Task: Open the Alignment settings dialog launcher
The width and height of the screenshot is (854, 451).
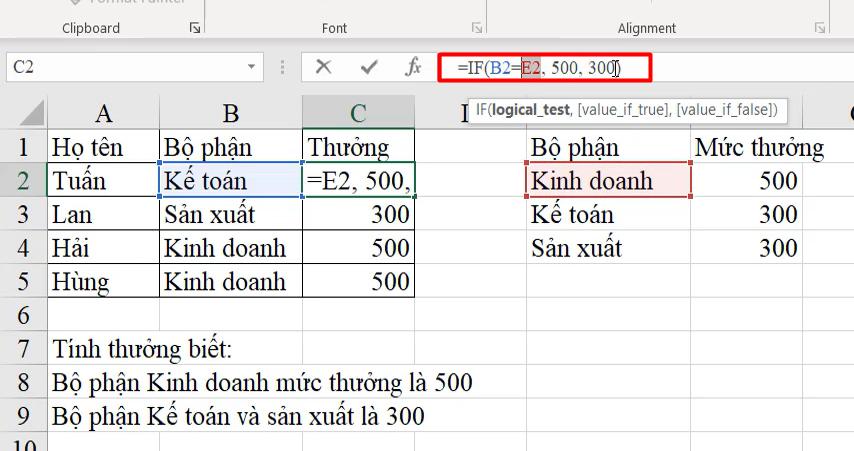Action: pos(821,28)
